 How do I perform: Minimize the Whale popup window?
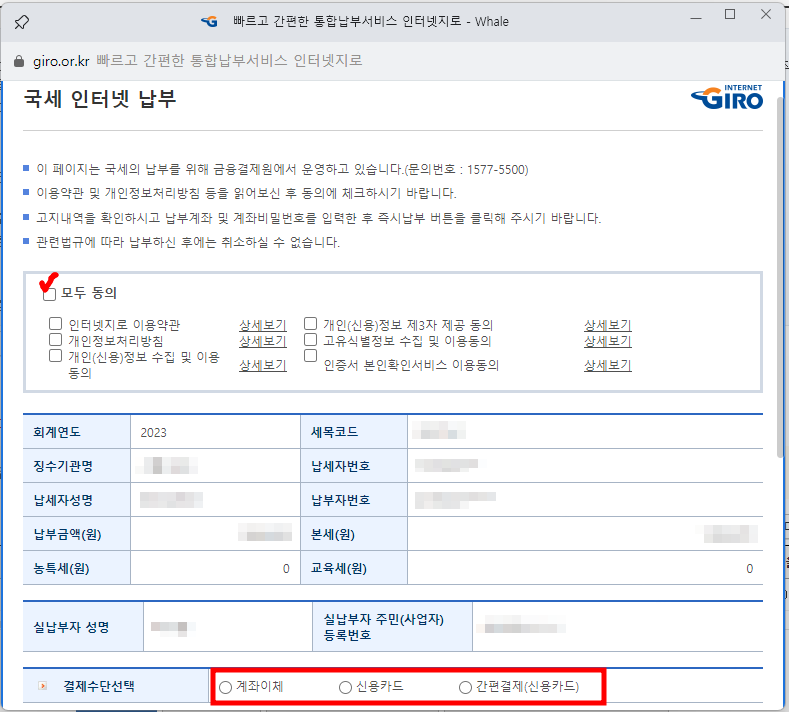[x=696, y=18]
